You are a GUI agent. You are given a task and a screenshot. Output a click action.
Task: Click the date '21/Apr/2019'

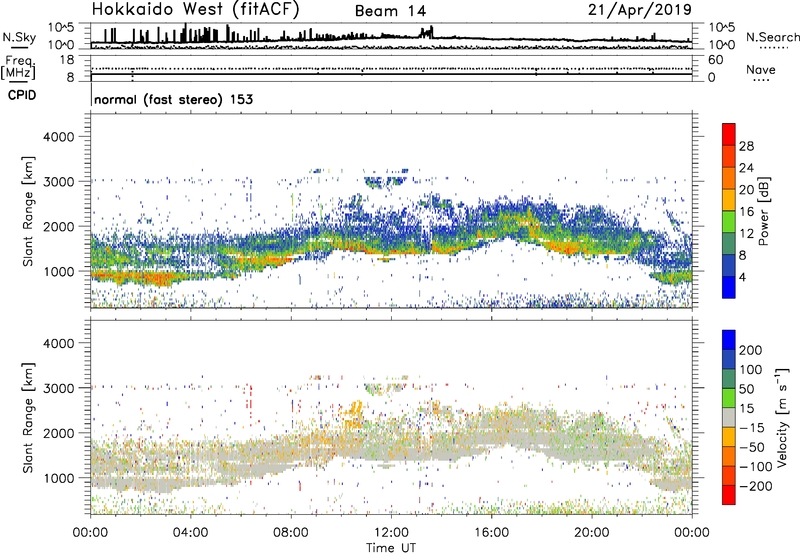[640, 10]
